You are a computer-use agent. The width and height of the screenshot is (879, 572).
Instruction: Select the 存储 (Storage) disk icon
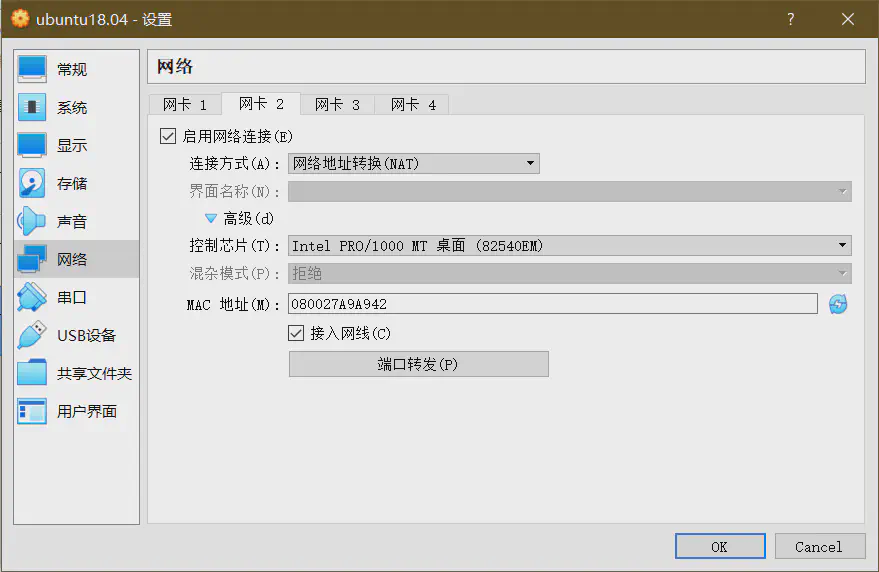pyautogui.click(x=32, y=183)
